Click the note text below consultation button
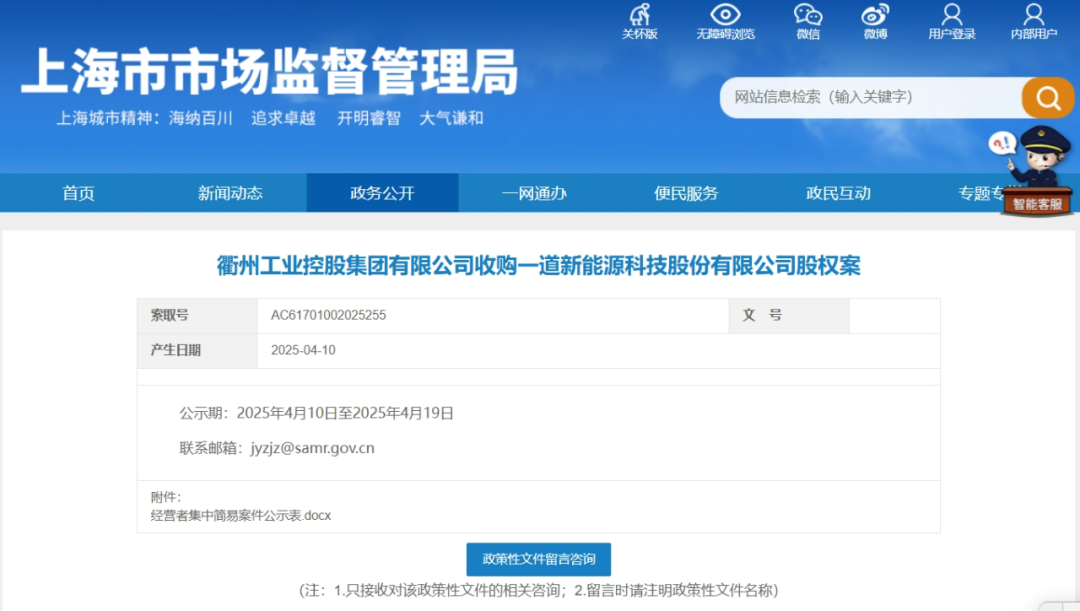This screenshot has width=1080, height=611. click(539, 590)
